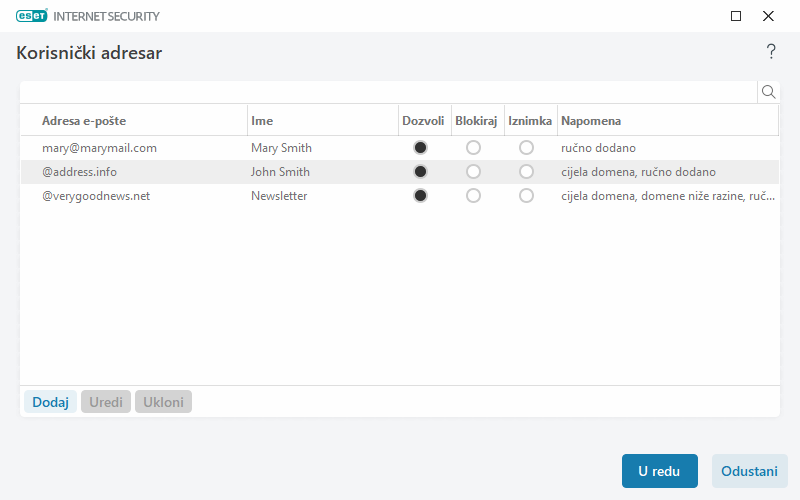Set Iznimka for Newsletter entry

pyautogui.click(x=526, y=196)
